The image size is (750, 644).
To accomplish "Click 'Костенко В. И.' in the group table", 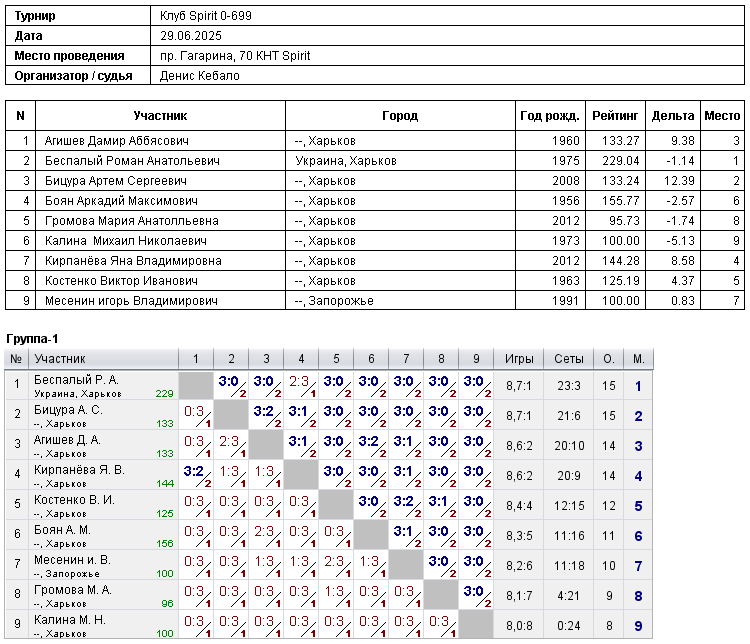I will click(x=74, y=500).
